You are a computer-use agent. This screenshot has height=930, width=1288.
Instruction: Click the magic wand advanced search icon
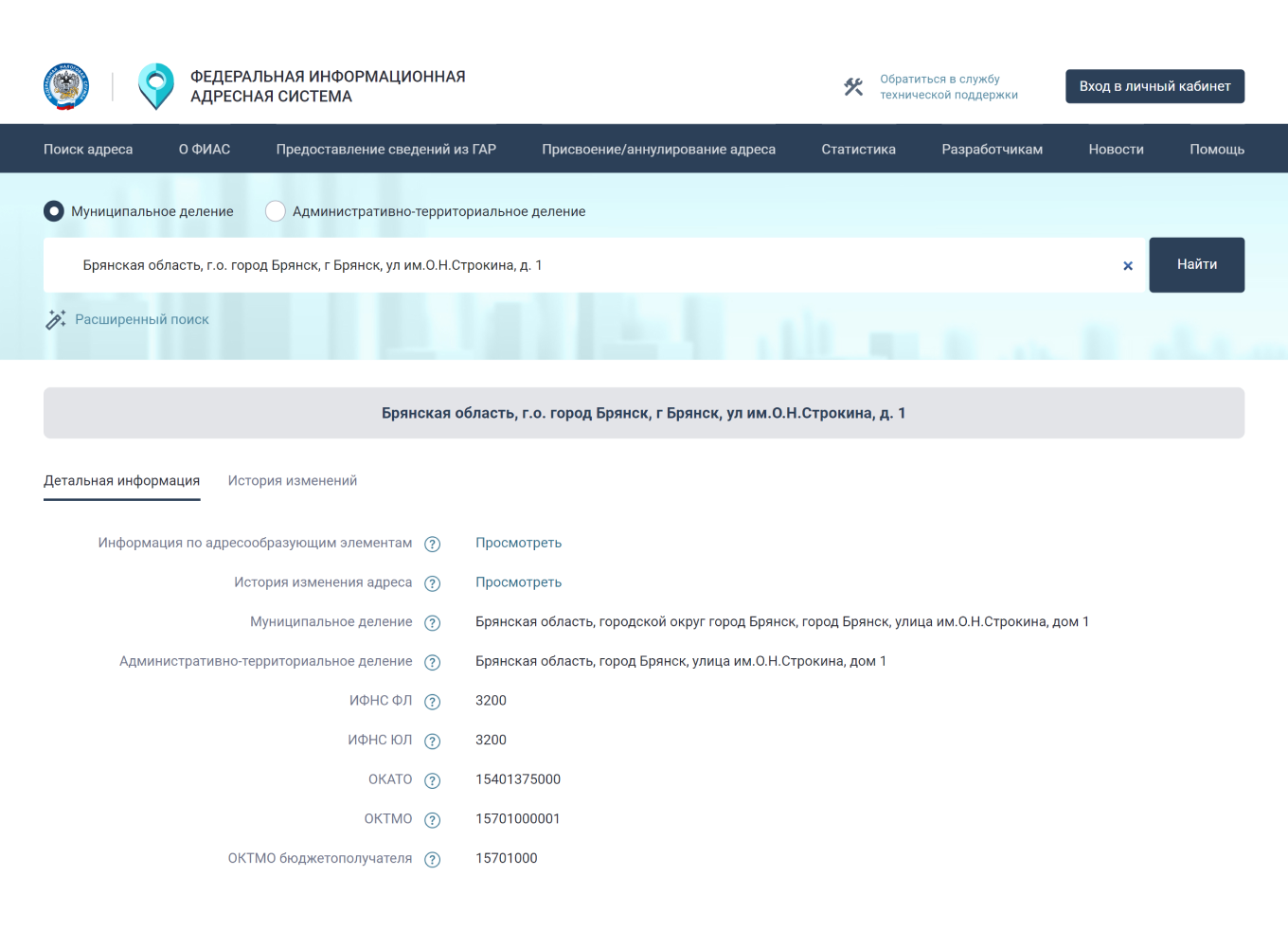click(x=56, y=320)
